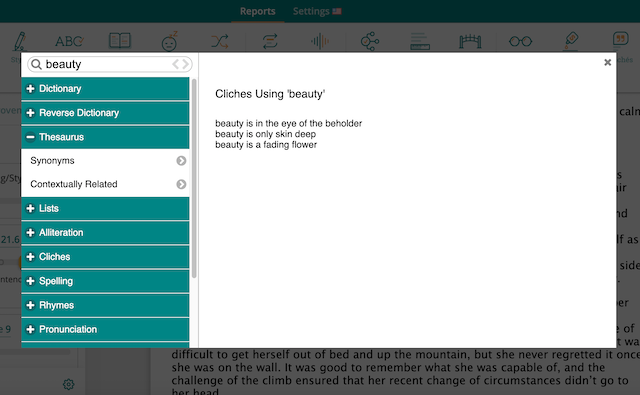Expand the Alliteration section
The width and height of the screenshot is (640, 395).
[105, 233]
